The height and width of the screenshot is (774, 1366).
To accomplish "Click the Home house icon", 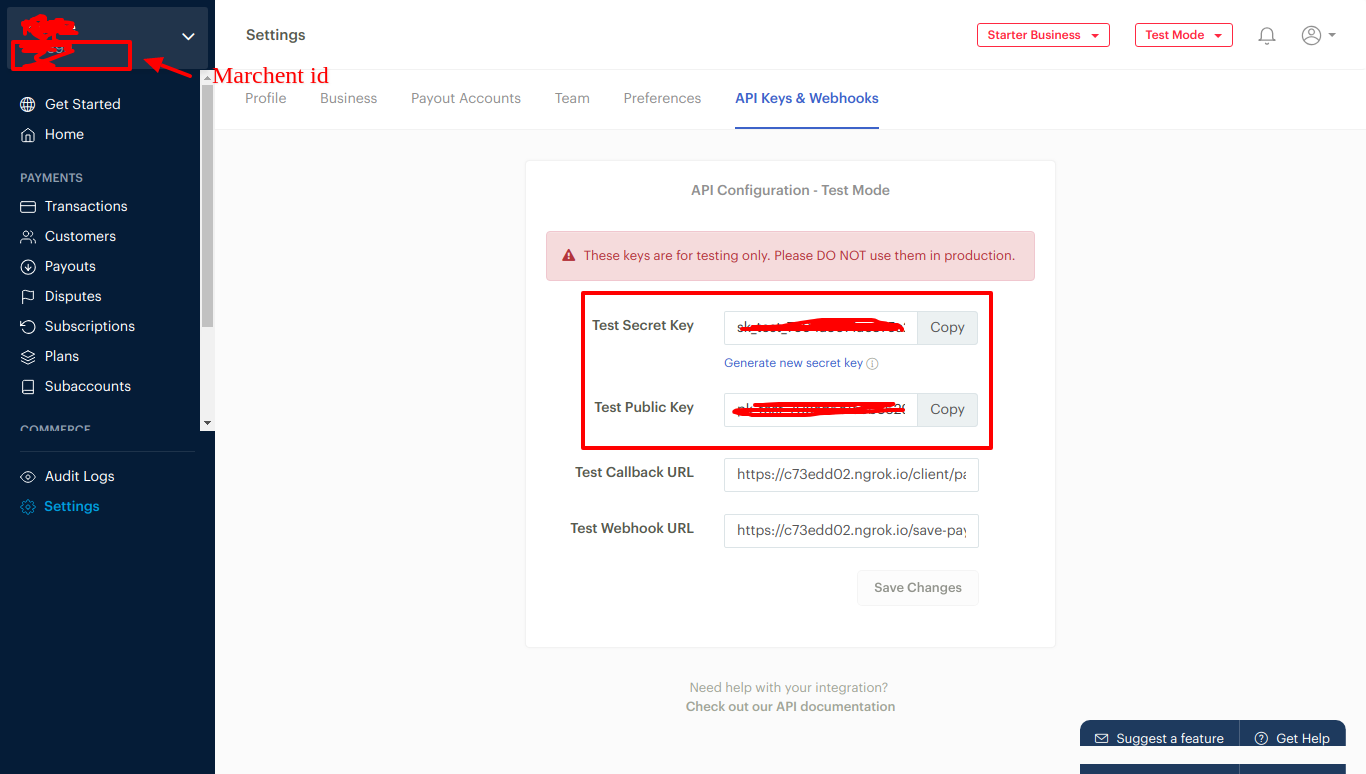I will click(28, 134).
